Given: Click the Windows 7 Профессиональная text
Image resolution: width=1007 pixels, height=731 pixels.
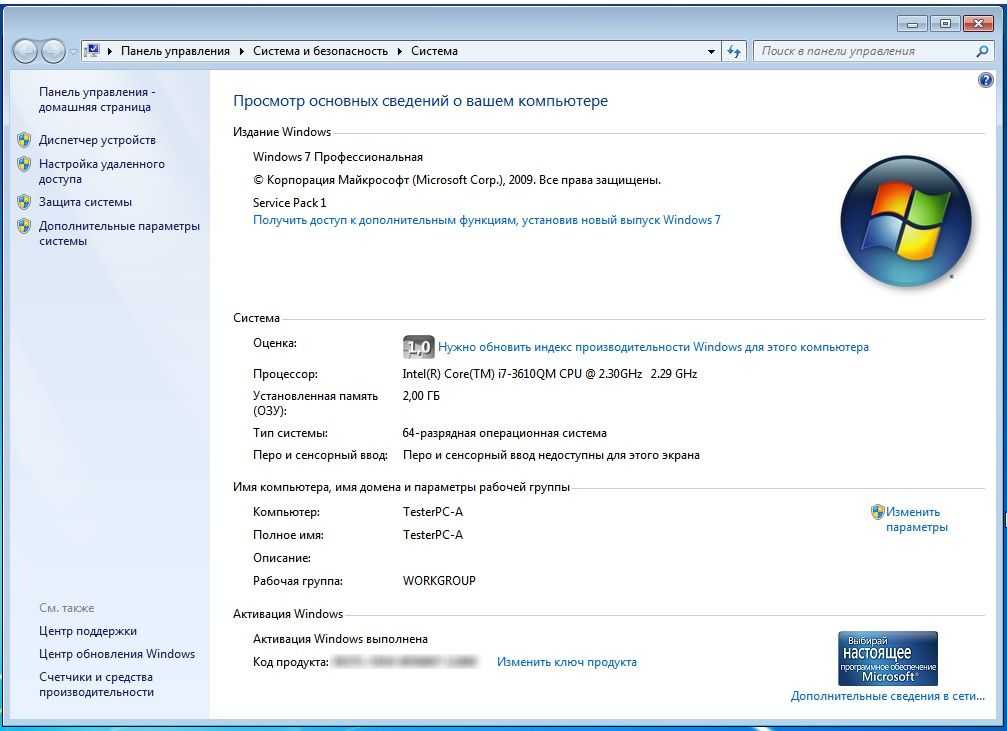Looking at the screenshot, I should [338, 157].
